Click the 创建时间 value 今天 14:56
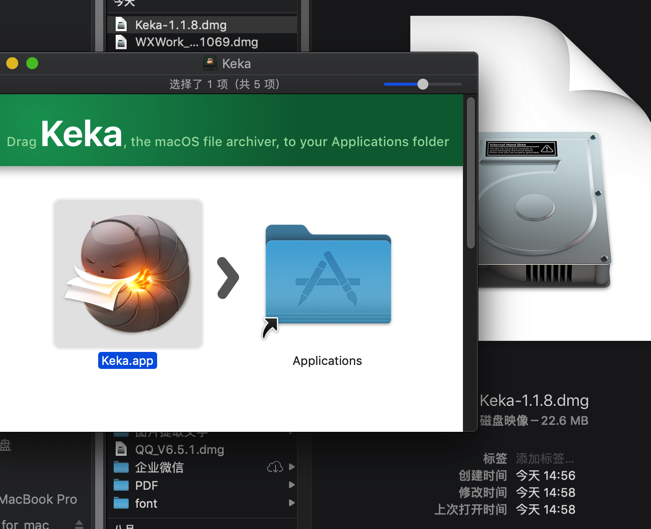651x529 pixels. [x=546, y=475]
